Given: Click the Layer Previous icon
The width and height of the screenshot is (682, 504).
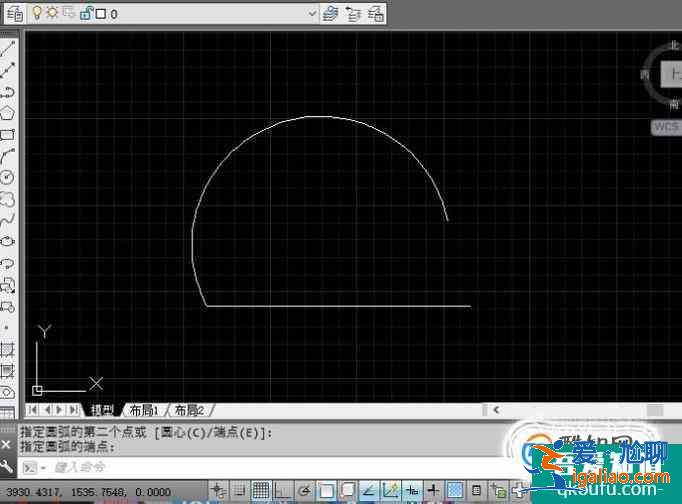Looking at the screenshot, I should 353,14.
